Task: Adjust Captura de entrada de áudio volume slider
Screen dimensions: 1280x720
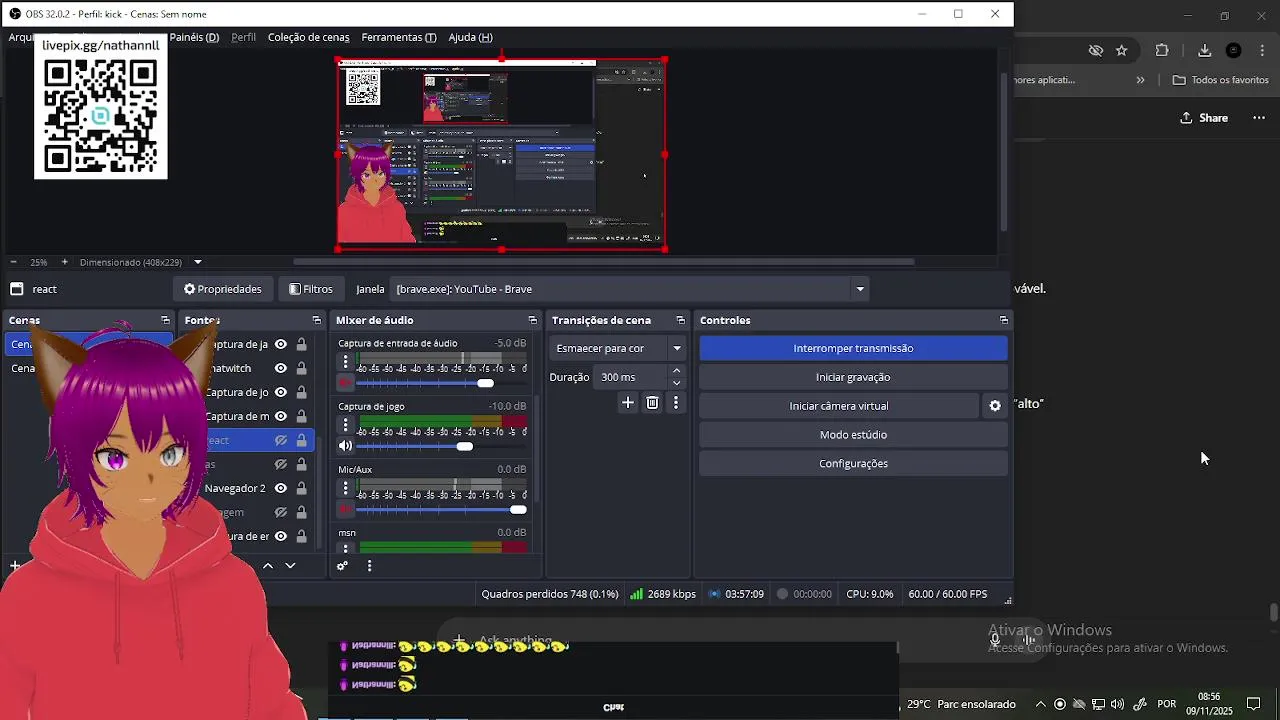Action: point(441,383)
